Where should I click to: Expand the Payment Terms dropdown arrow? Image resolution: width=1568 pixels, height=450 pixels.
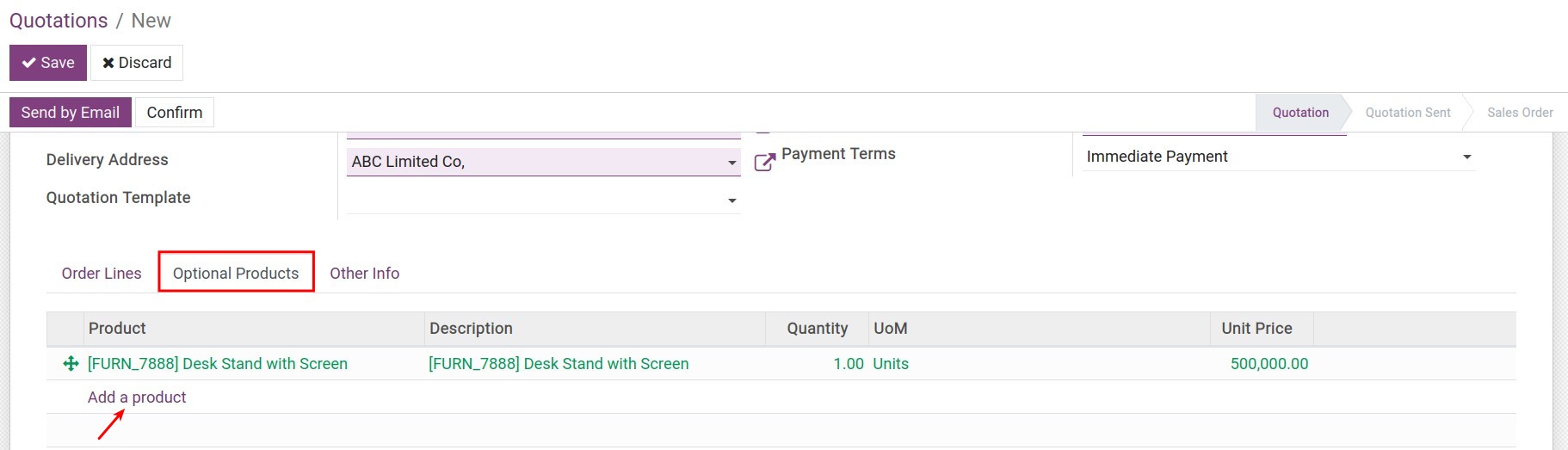pos(1467,157)
